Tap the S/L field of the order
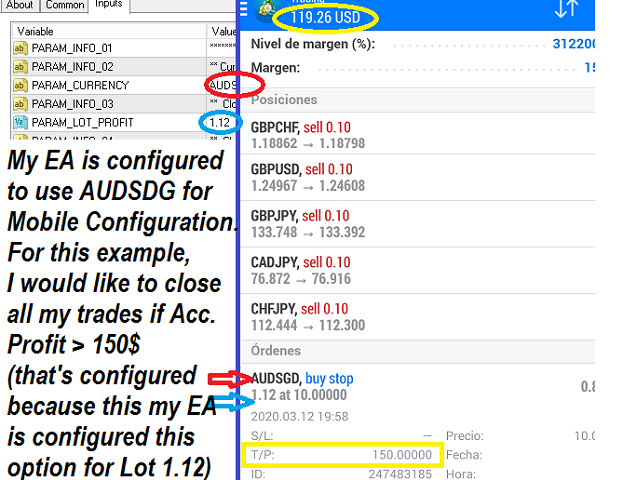Image resolution: width=640 pixels, height=480 pixels. [341, 436]
